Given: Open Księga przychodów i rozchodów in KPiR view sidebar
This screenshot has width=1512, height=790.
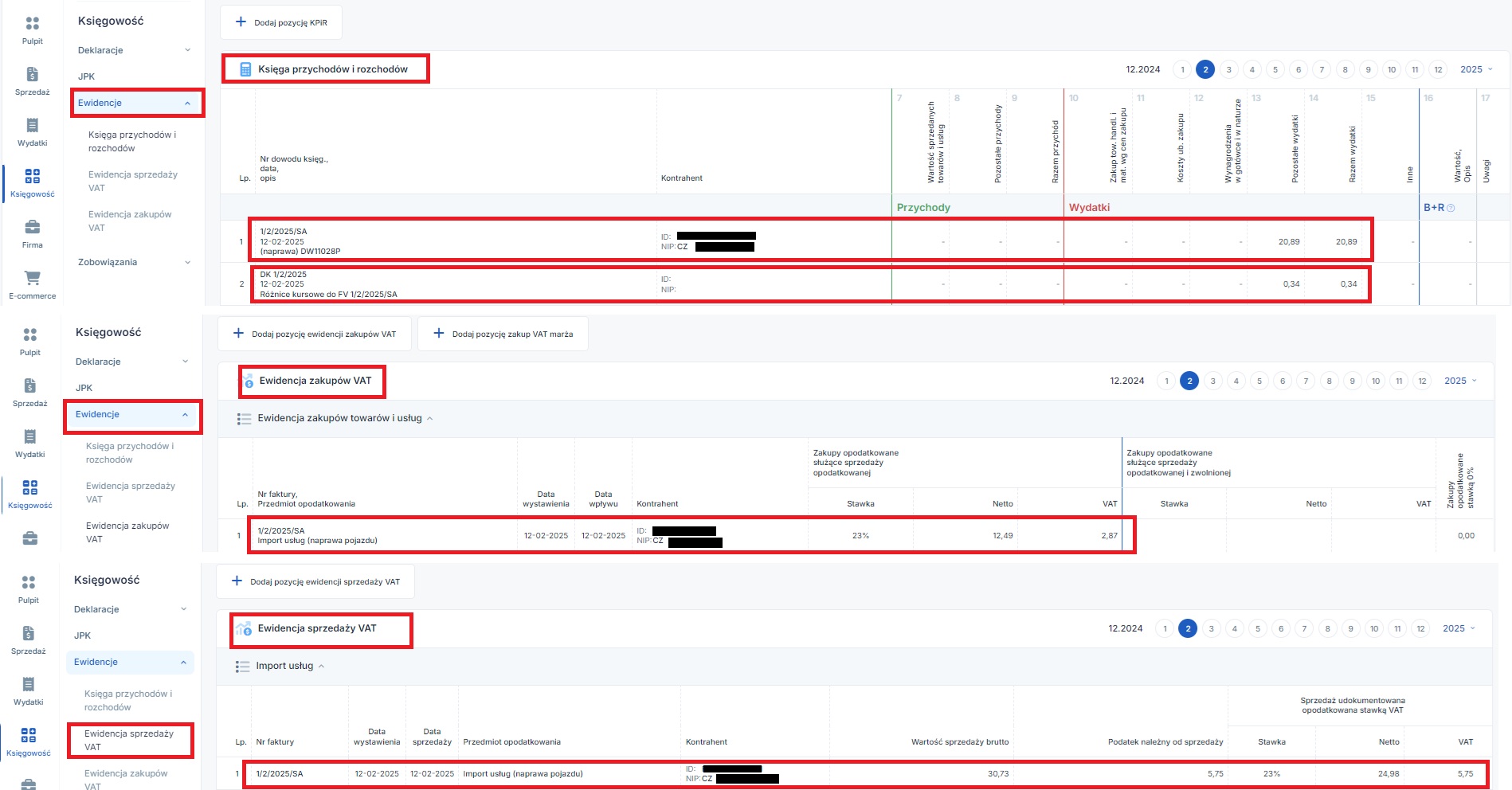Looking at the screenshot, I should [132, 141].
